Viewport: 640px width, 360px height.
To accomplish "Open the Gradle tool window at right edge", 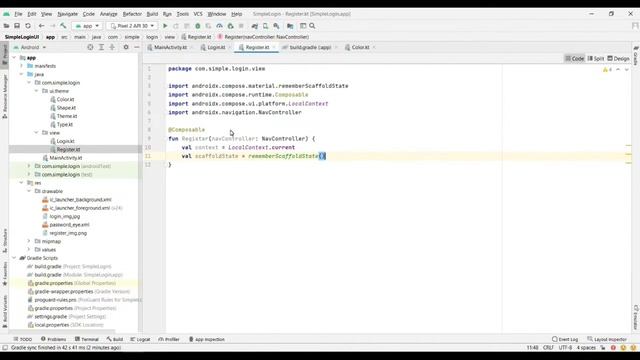I will 636,56.
